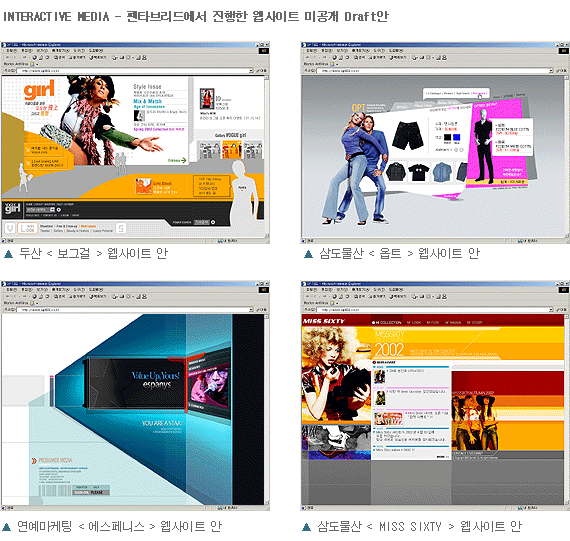Click the 5 box in Vogue Girl bottom bar
The image size is (570, 541).
coord(121,228)
